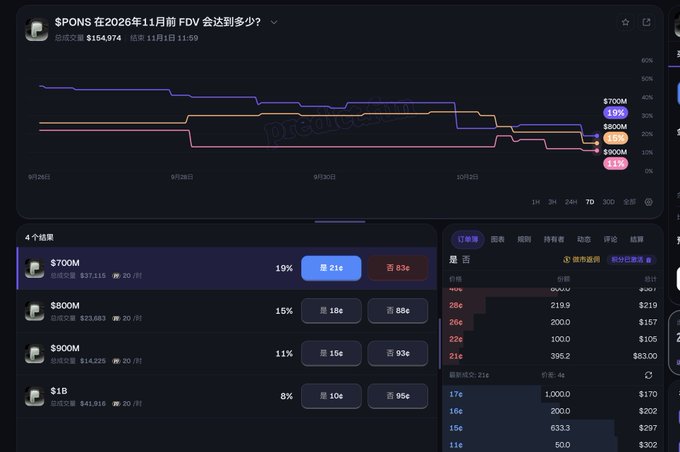Select the 17¢ bid row in order book
680x452 pixels.
(553, 394)
